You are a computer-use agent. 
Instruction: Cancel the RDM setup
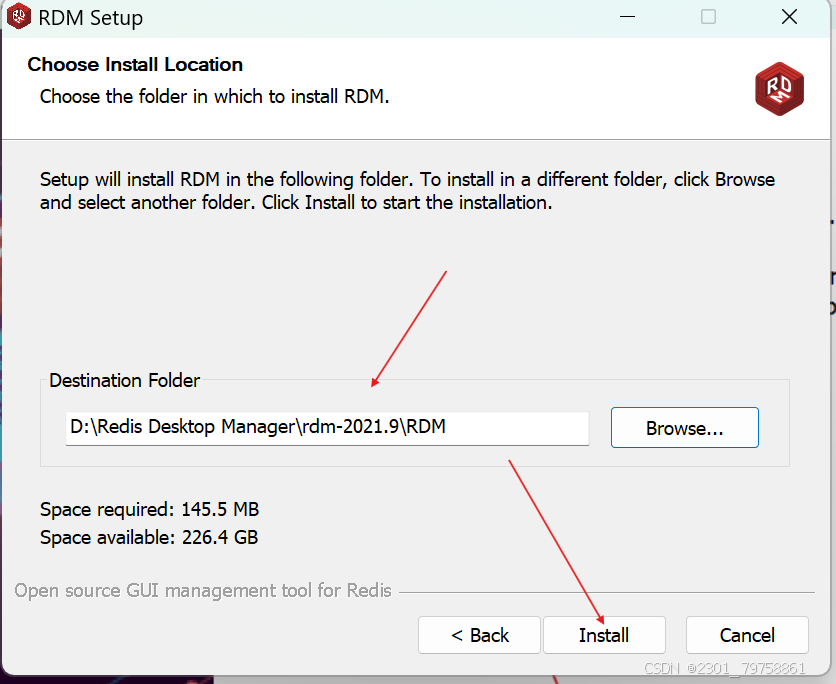747,635
